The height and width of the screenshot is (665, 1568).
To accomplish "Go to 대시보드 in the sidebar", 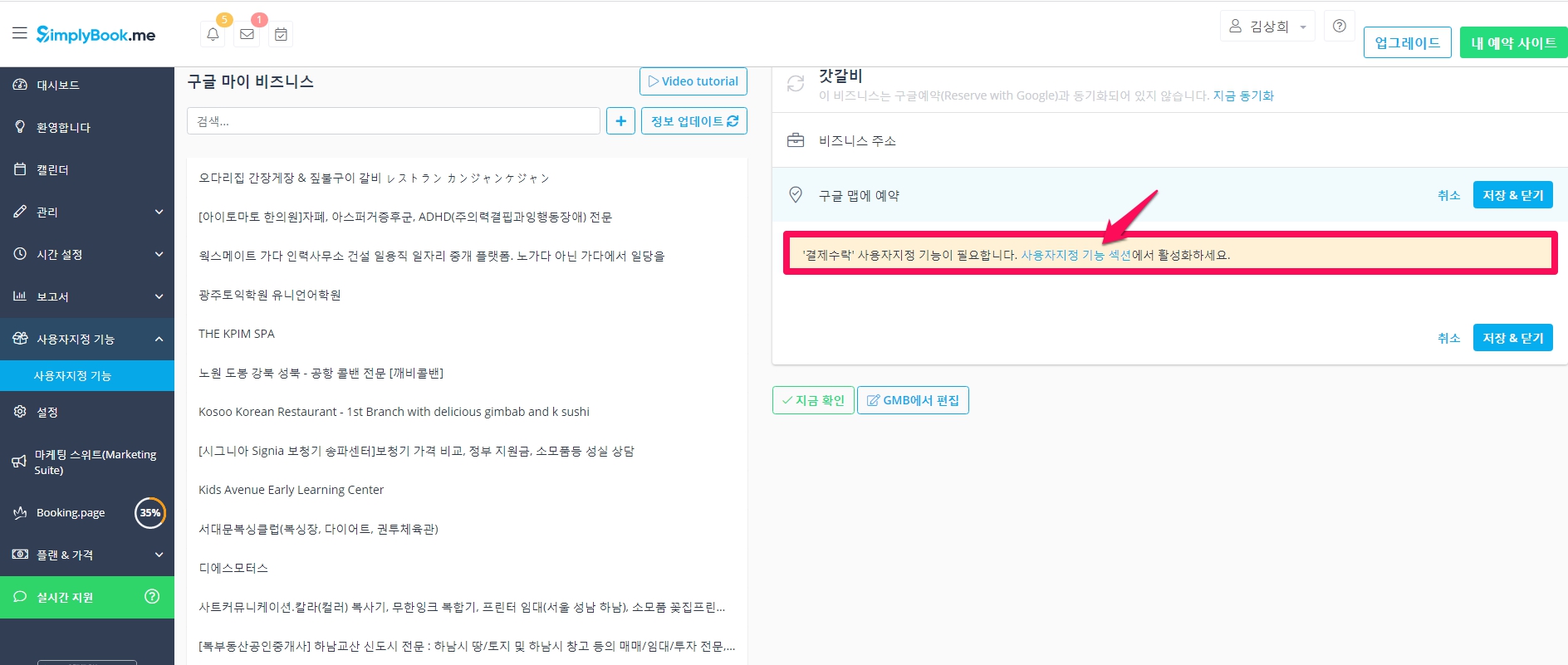I will pyautogui.click(x=58, y=85).
